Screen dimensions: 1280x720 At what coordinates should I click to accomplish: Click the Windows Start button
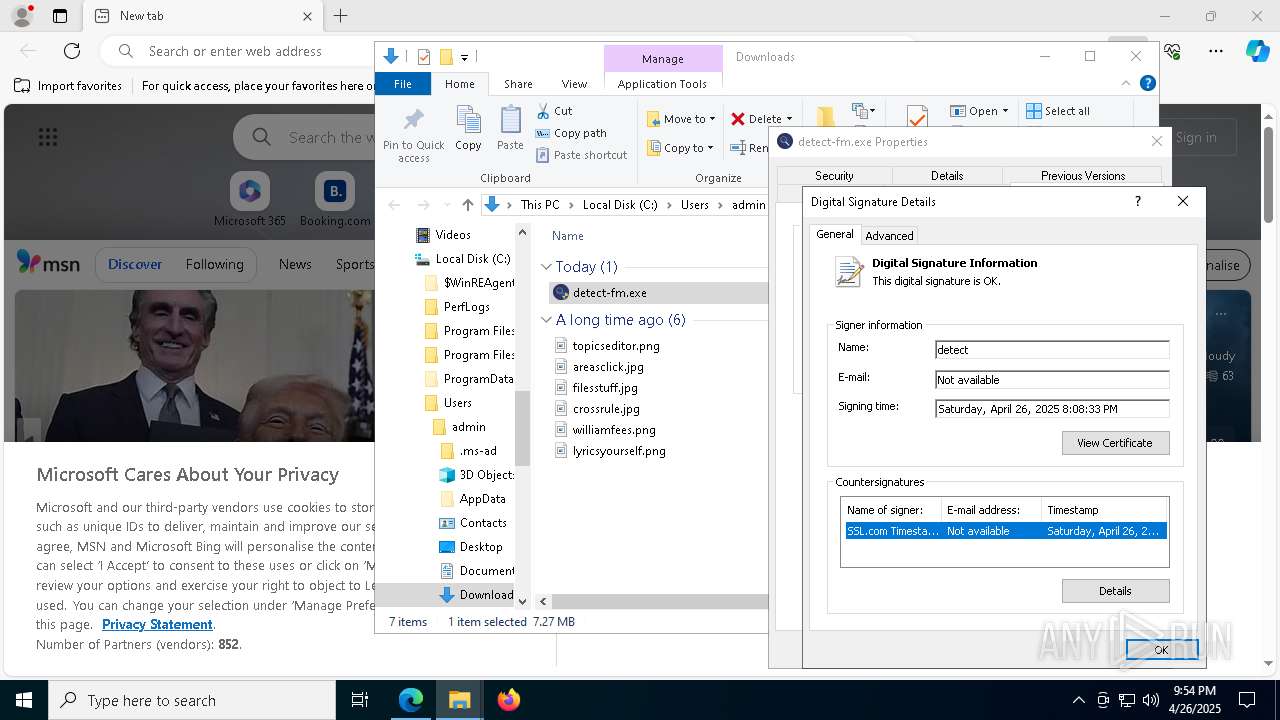point(24,700)
